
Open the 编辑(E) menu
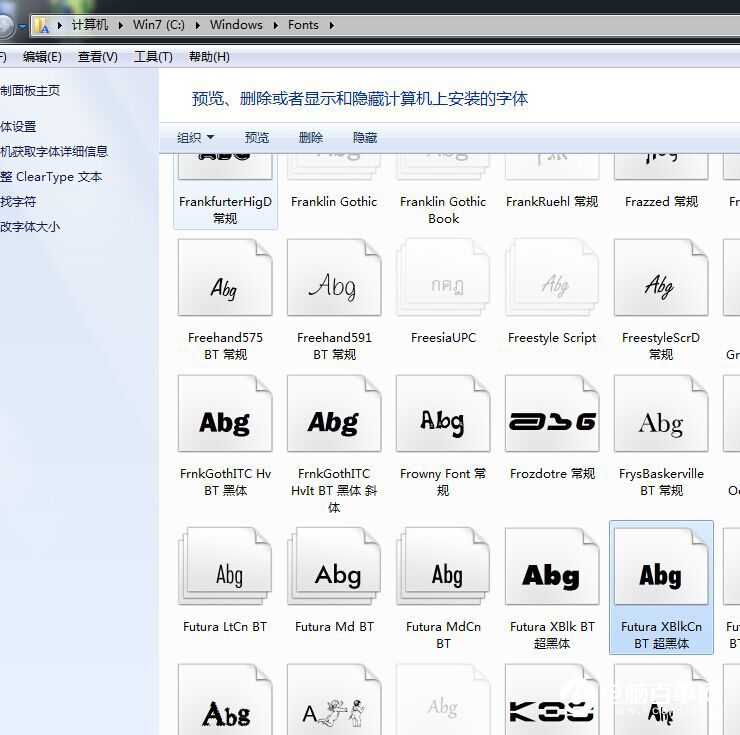point(42,57)
